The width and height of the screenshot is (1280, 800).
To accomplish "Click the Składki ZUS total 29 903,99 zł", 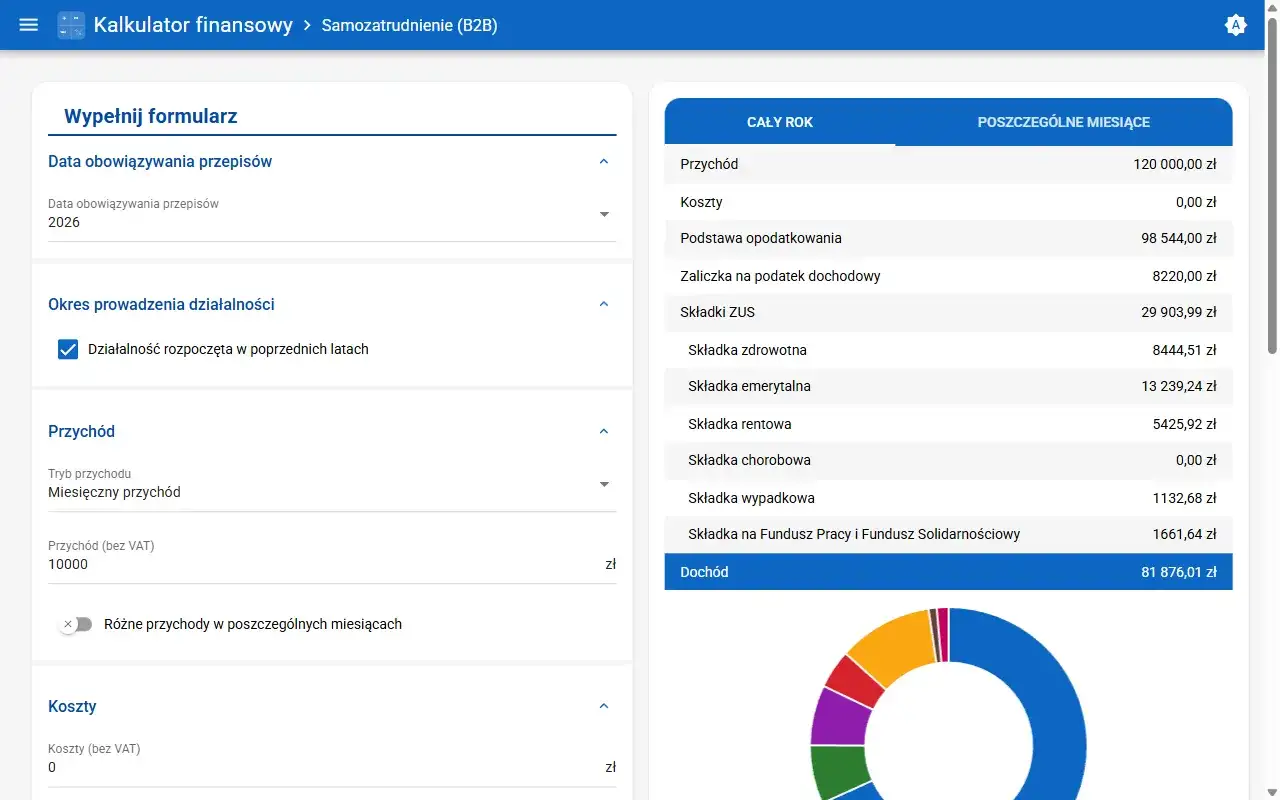I will [x=1179, y=312].
